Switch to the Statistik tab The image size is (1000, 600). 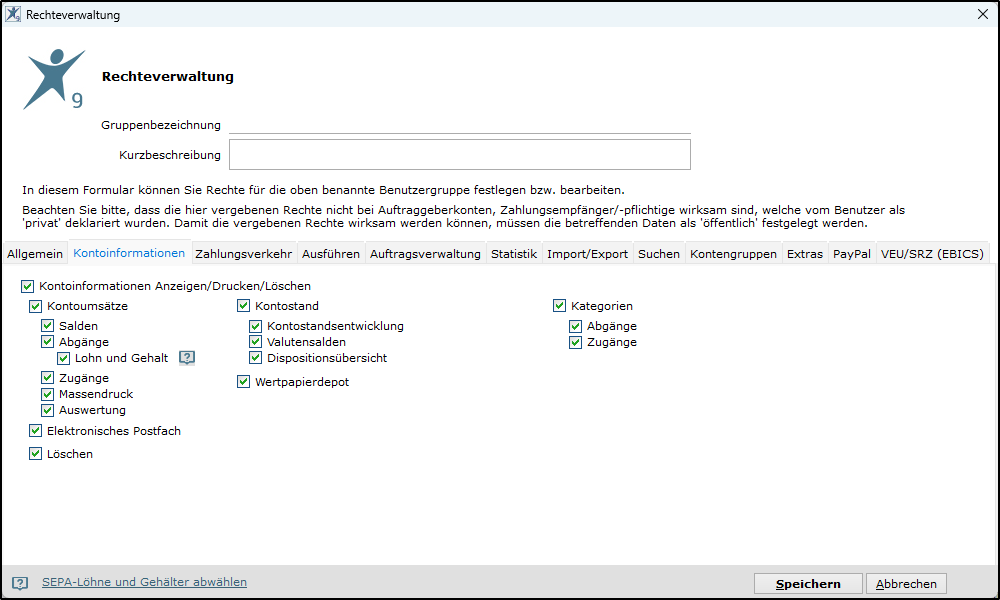click(514, 254)
